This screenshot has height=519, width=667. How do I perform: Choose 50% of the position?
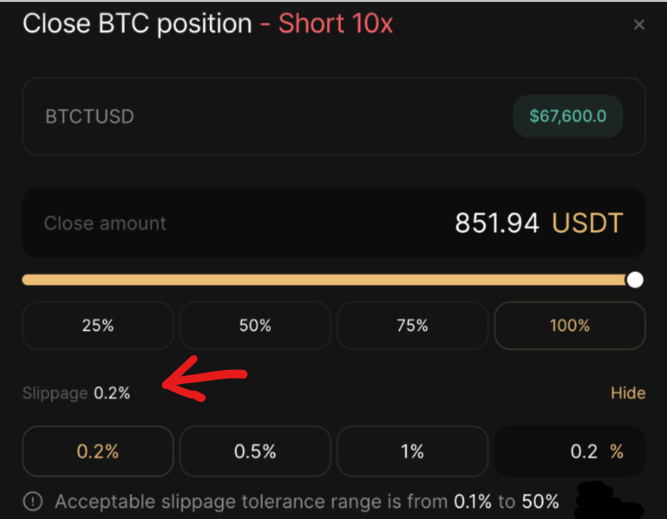[255, 325]
